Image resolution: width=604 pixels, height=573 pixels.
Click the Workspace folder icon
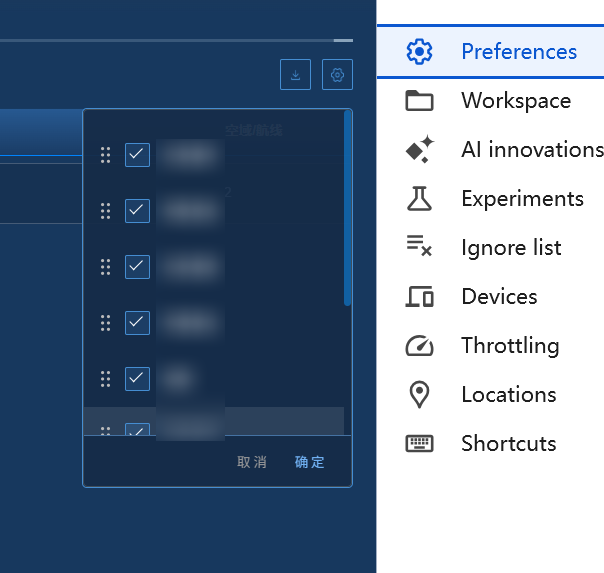pos(419,101)
